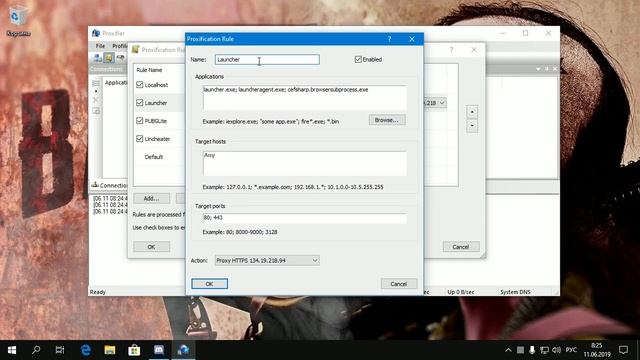
Task: Open Microsoft Store from the taskbar
Action: [134, 350]
